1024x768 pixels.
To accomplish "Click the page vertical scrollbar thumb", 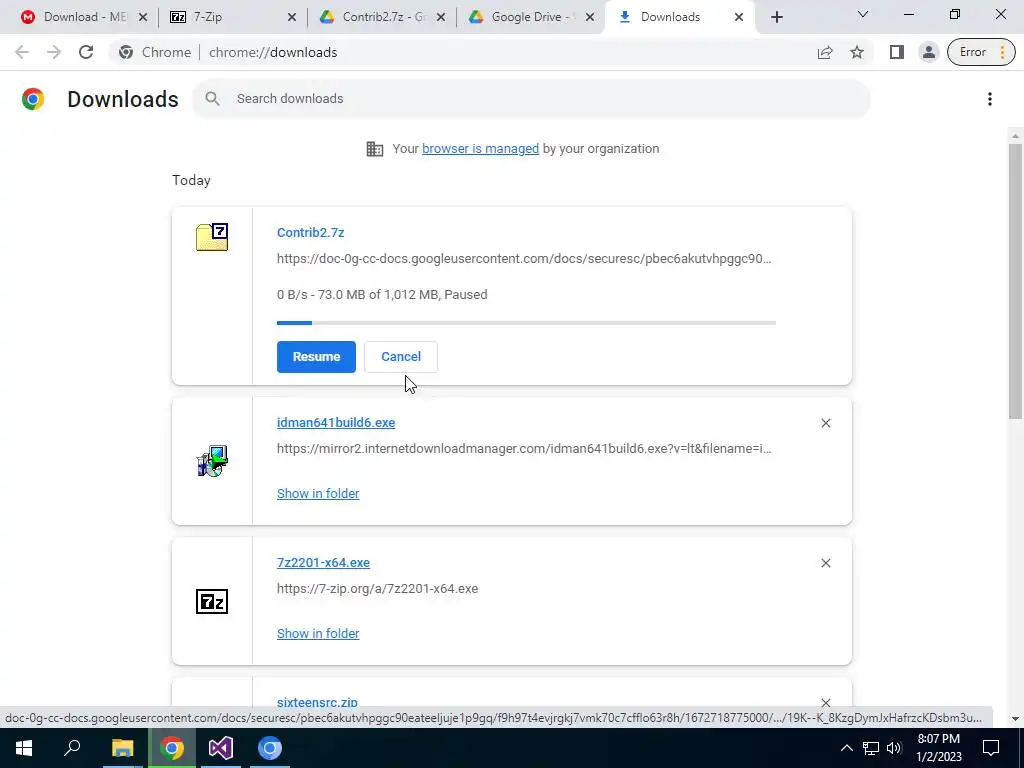I will tap(1015, 281).
